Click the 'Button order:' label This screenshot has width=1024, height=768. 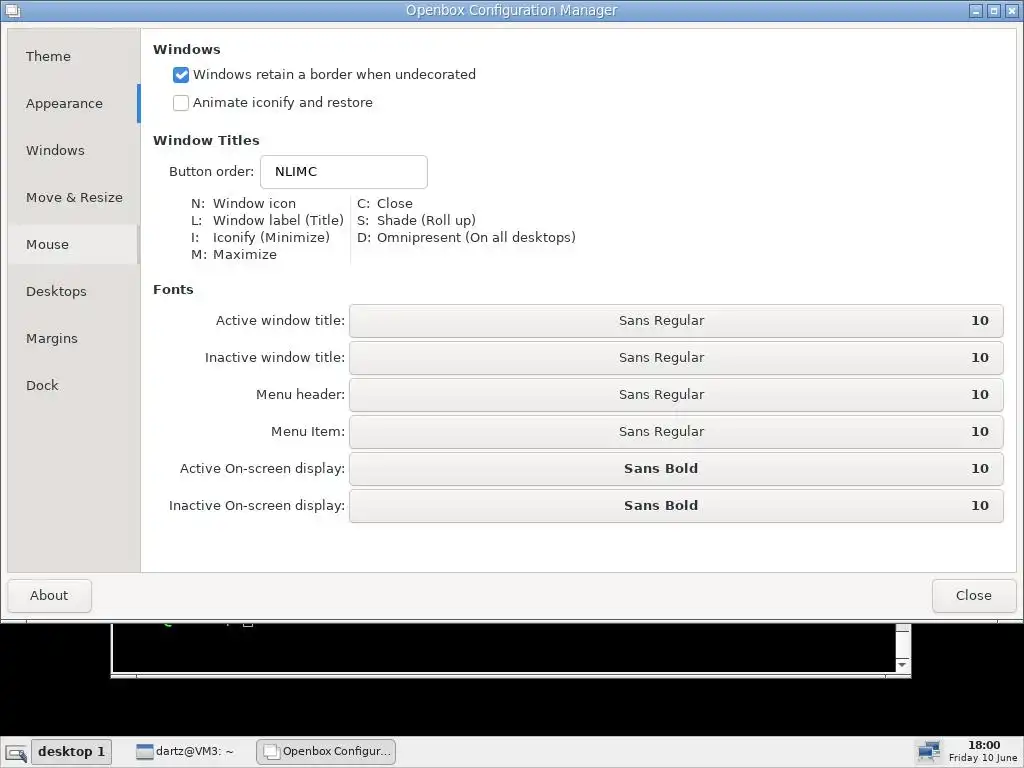pyautogui.click(x=212, y=172)
